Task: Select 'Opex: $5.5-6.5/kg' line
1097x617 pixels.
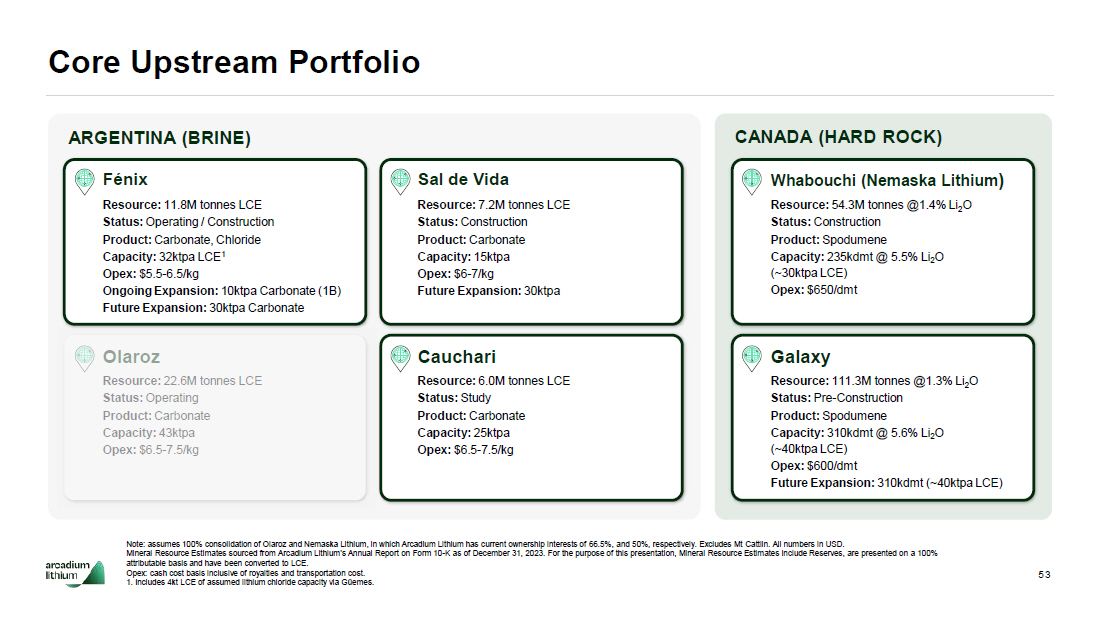Action: pos(150,274)
